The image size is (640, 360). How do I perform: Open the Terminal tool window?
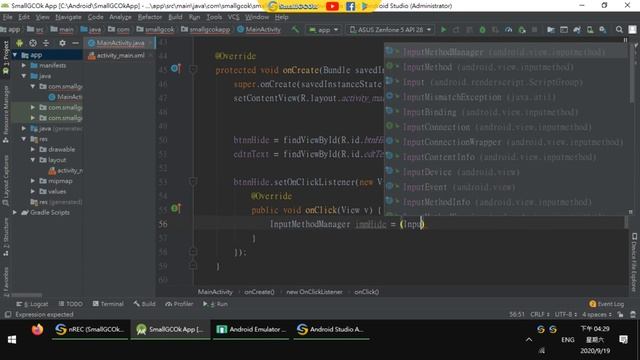(x=108, y=304)
